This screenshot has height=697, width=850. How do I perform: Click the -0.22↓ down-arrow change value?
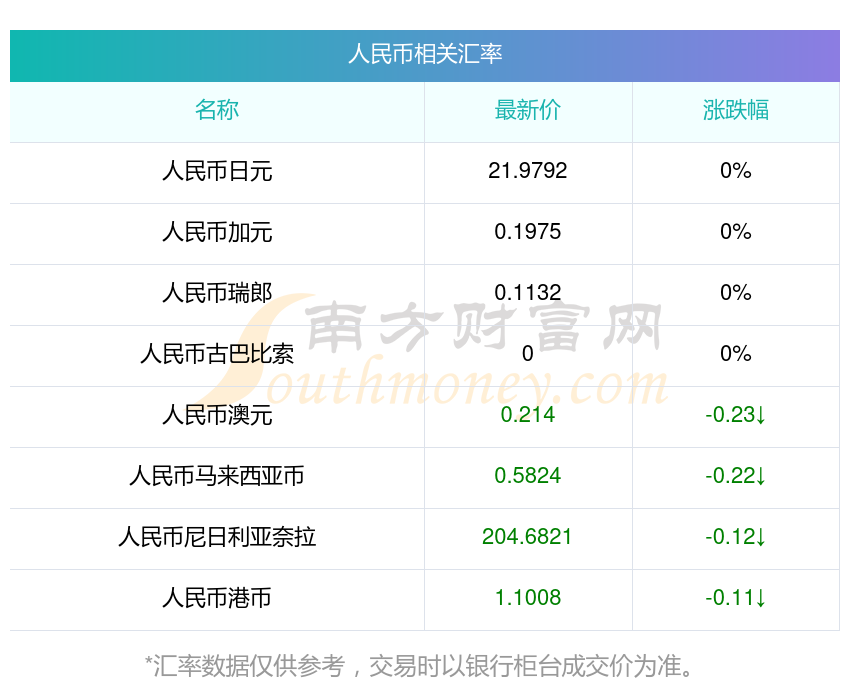(x=736, y=476)
